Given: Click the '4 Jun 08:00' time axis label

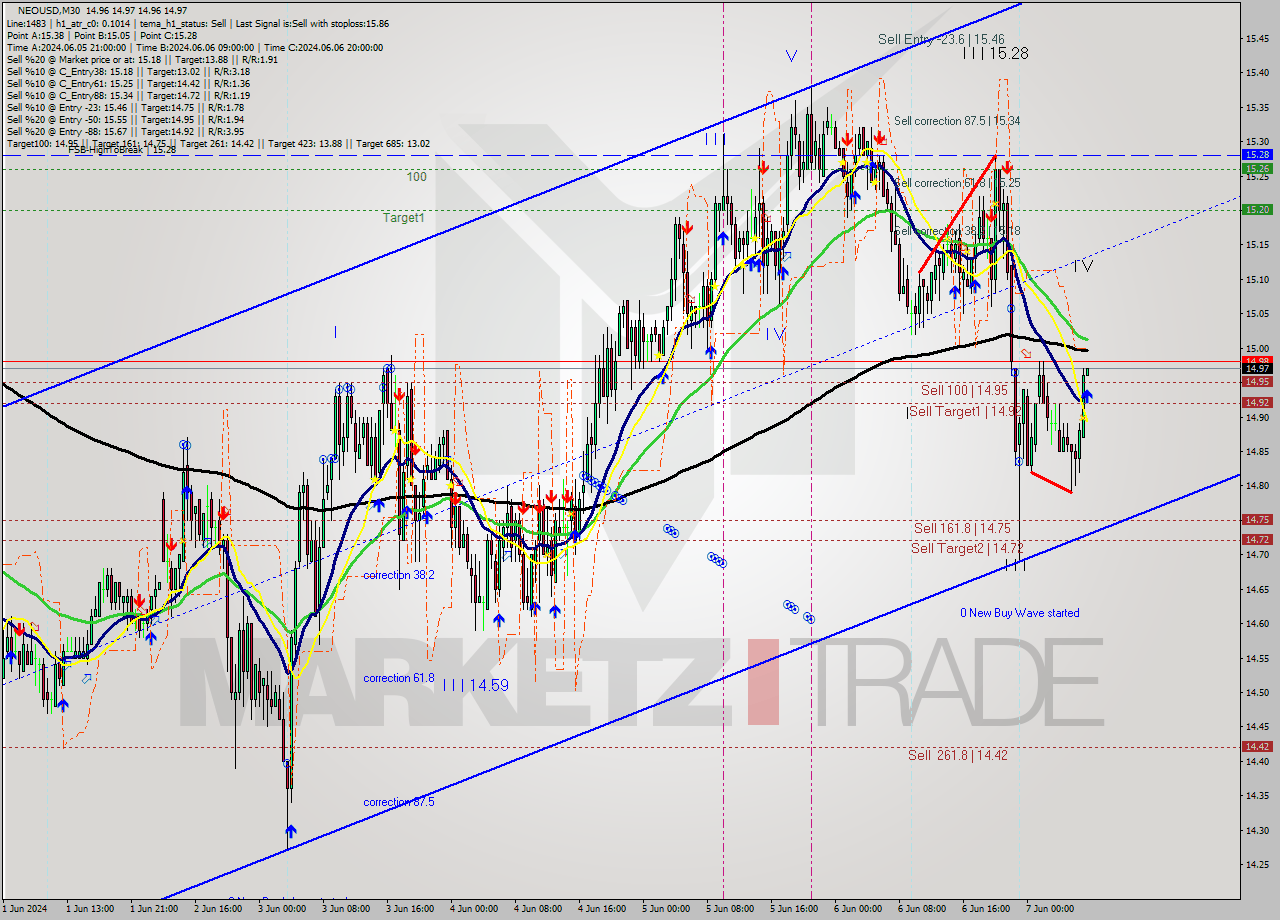Looking at the screenshot, I should (x=538, y=909).
